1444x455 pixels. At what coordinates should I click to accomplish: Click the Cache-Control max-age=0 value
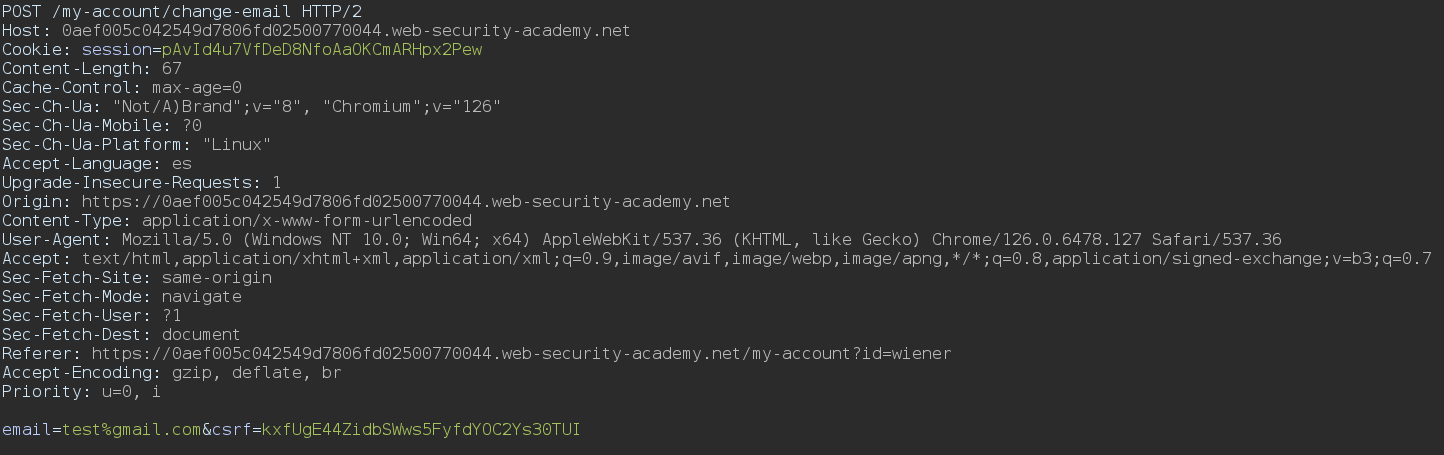197,87
